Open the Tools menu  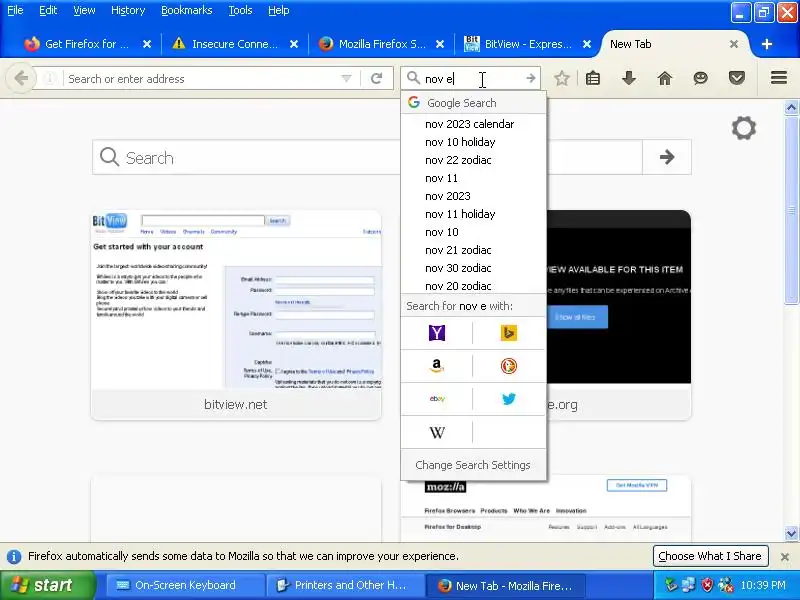pyautogui.click(x=240, y=10)
